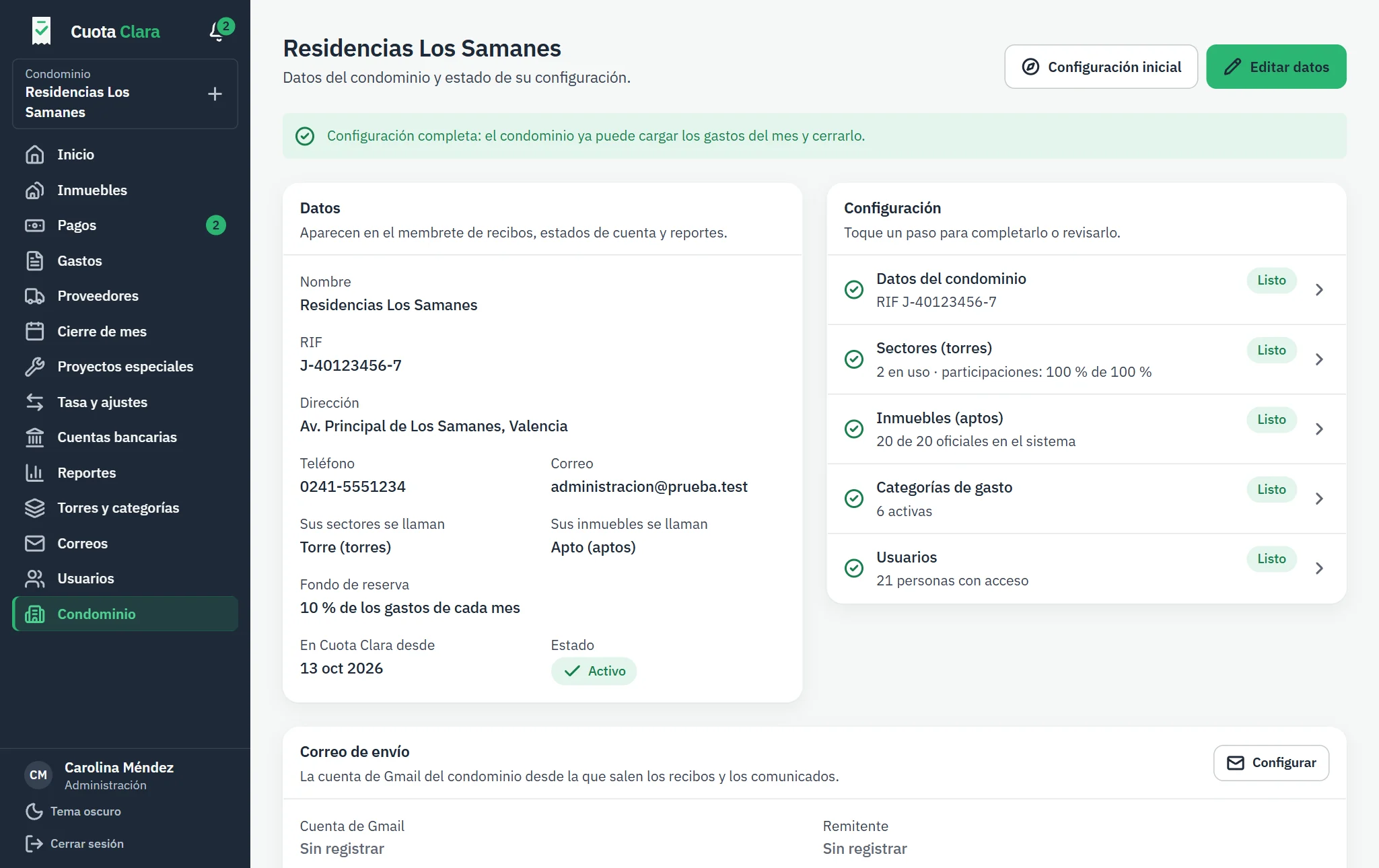Click the Cierre de mes calendar icon
Image resolution: width=1379 pixels, height=868 pixels.
34,332
